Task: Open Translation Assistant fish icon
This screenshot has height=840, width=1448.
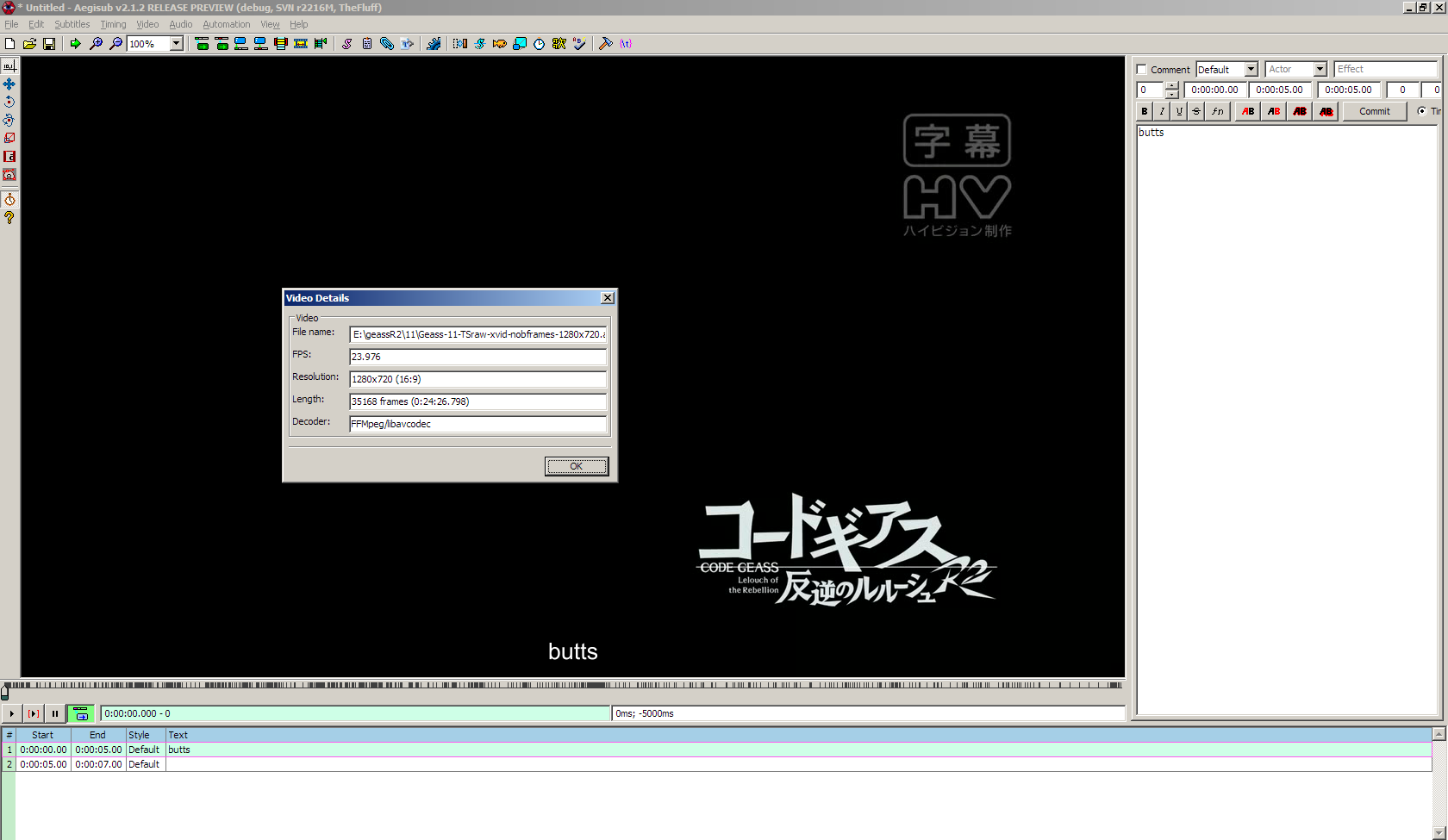Action: 499,44
